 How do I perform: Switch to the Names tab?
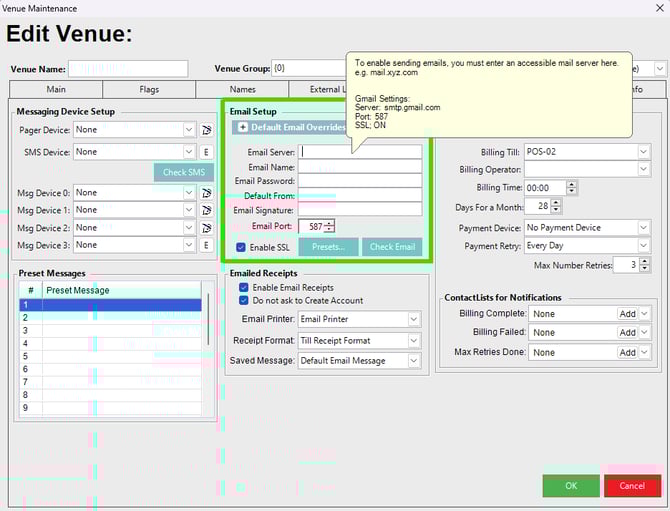click(x=242, y=90)
